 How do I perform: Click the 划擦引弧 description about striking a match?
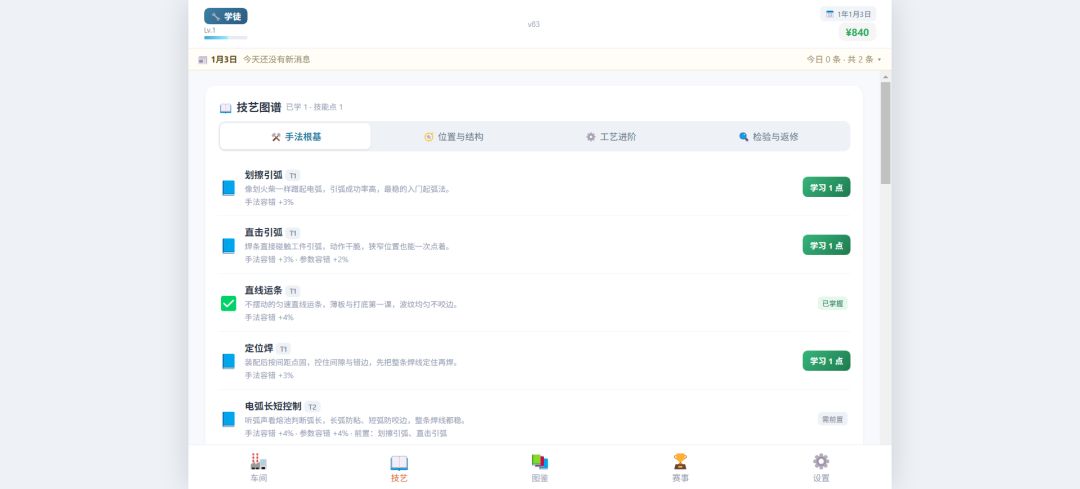[347, 189]
